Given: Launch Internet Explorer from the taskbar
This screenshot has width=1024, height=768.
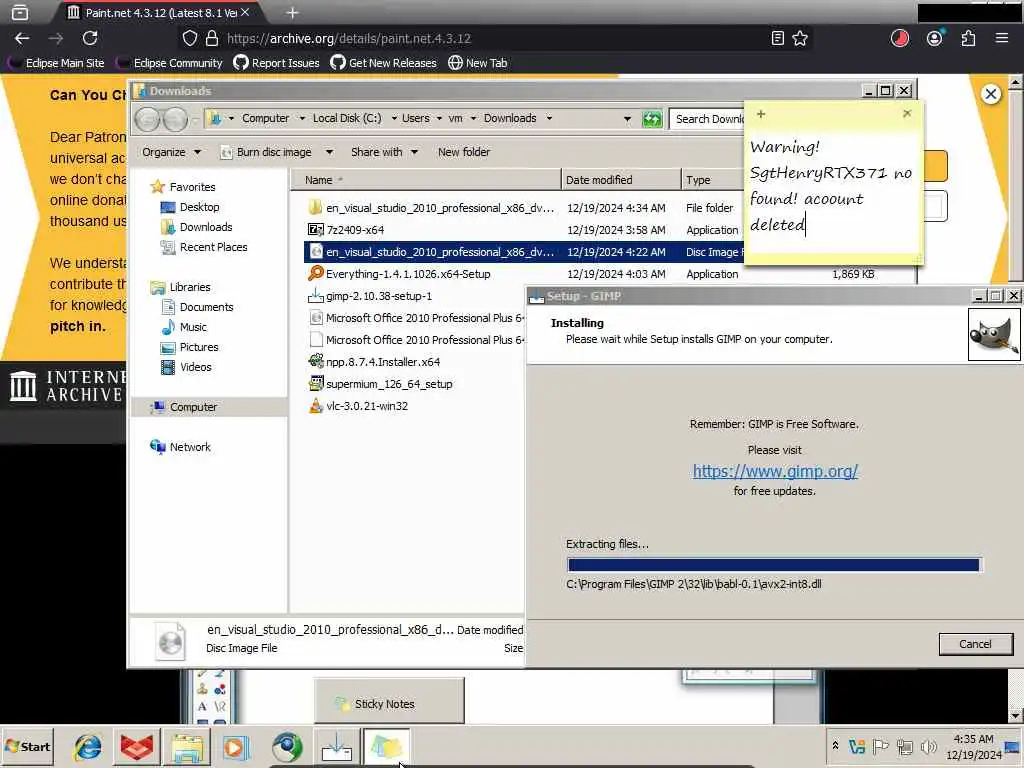Looking at the screenshot, I should (x=88, y=747).
